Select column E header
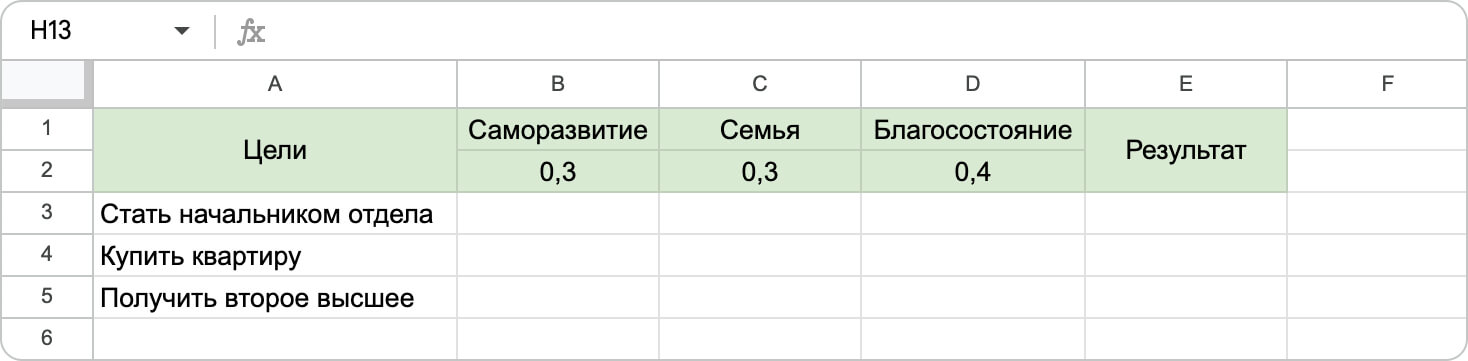Viewport: 1468px width, 361px height. [x=1186, y=85]
